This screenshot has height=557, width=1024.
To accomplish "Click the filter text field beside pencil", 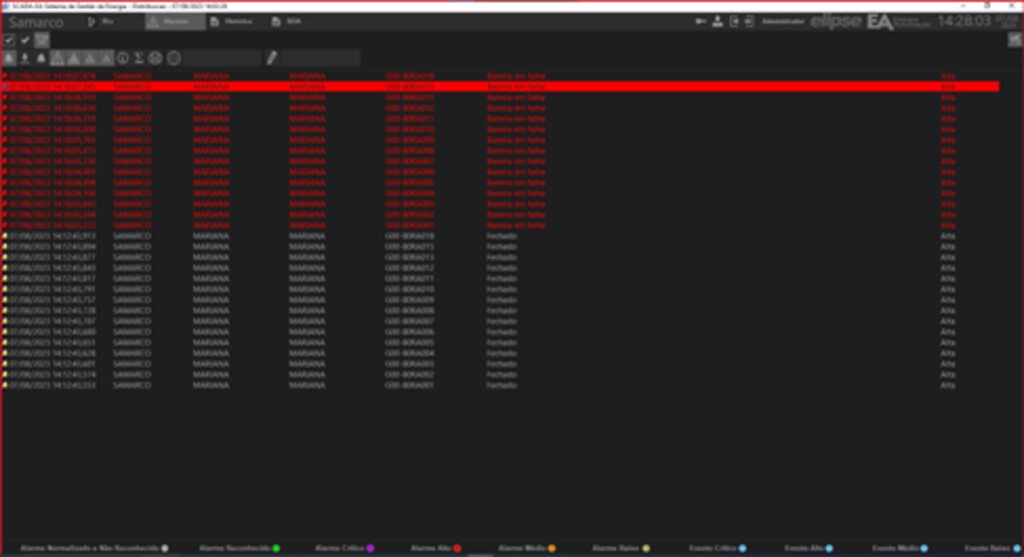I will 320,58.
